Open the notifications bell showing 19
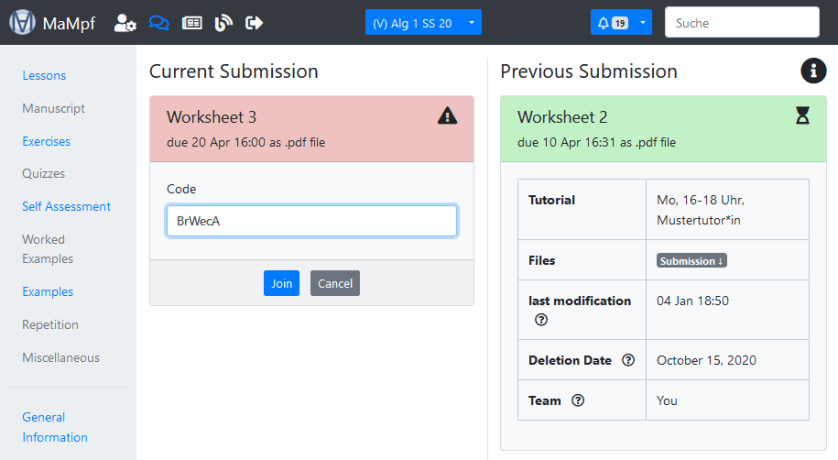Viewport: 838px width, 460px height. (x=611, y=22)
